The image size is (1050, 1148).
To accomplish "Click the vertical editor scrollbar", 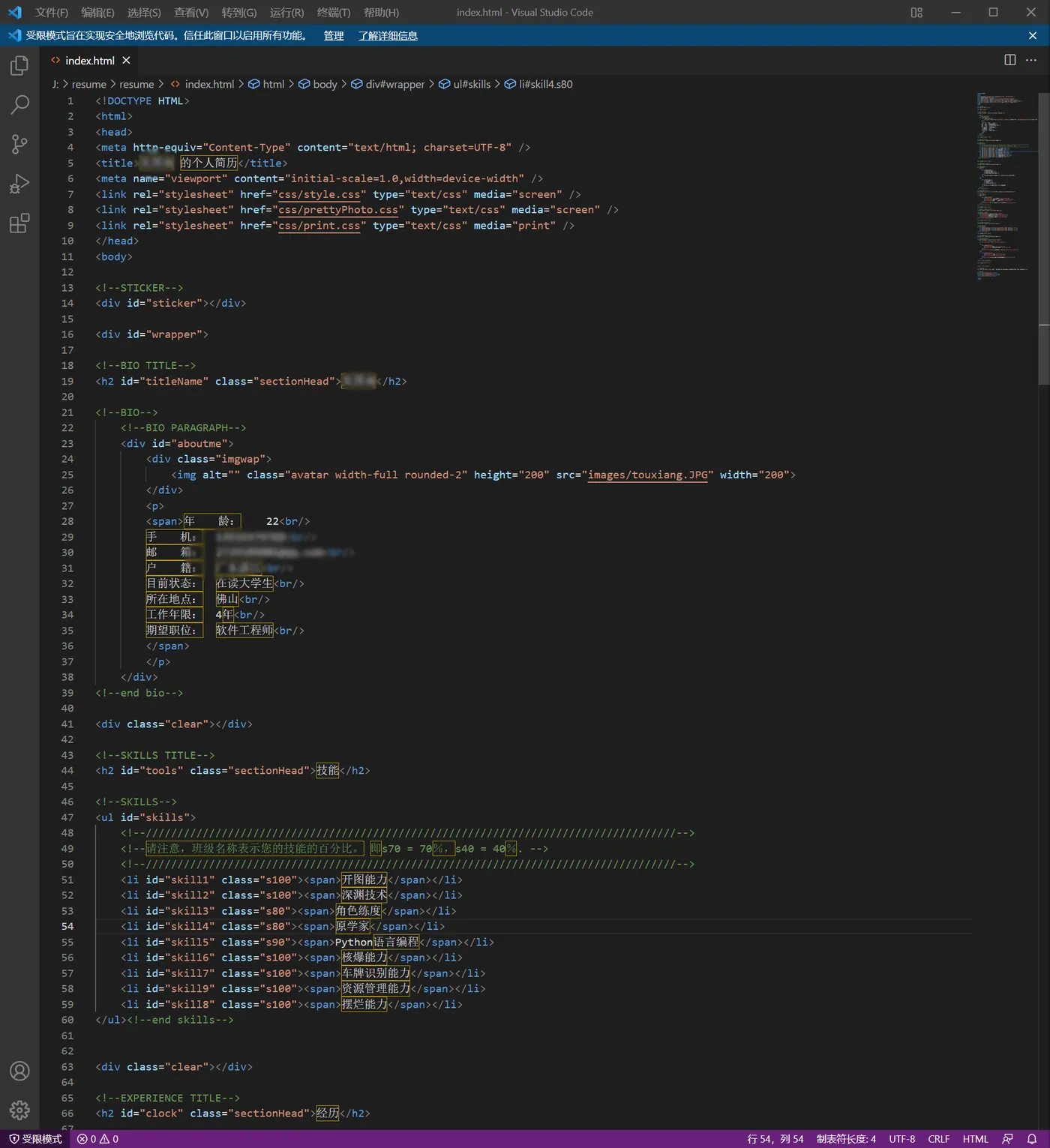I will point(1044,239).
